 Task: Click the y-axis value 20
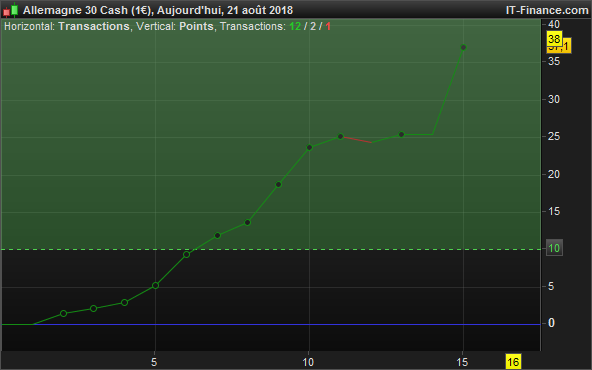click(x=554, y=174)
